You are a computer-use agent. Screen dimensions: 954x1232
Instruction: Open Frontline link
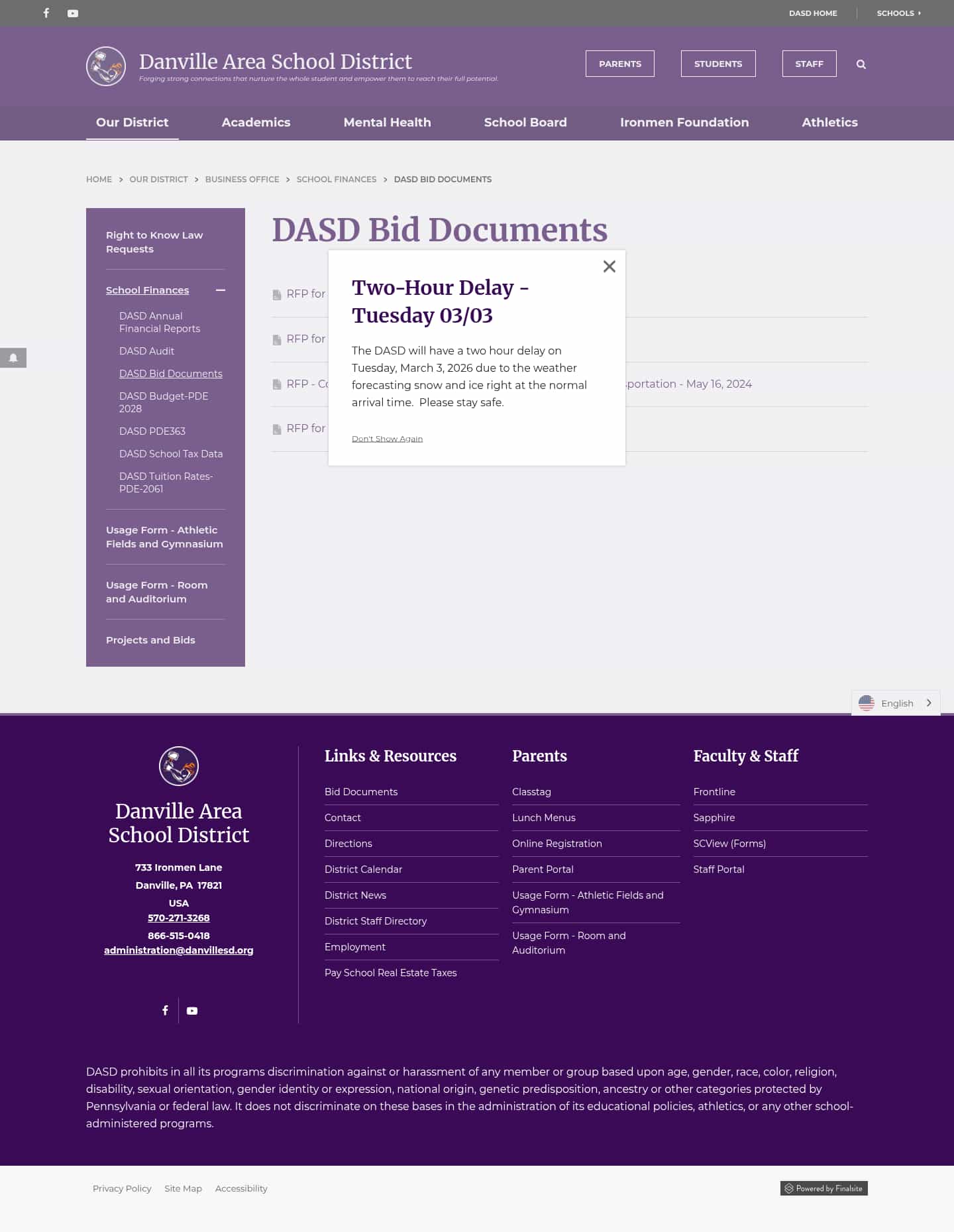coord(714,792)
